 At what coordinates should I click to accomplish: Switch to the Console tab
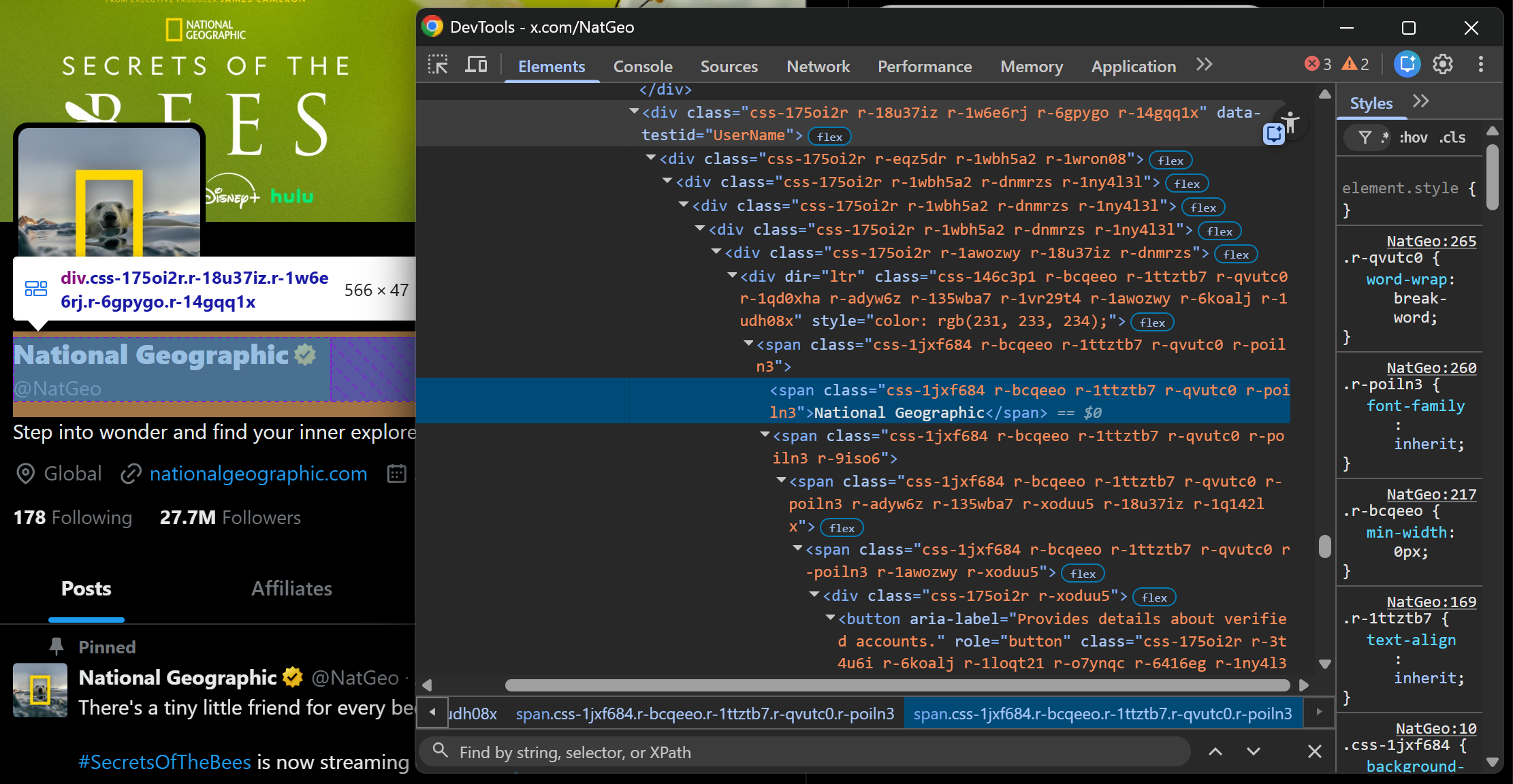643,66
